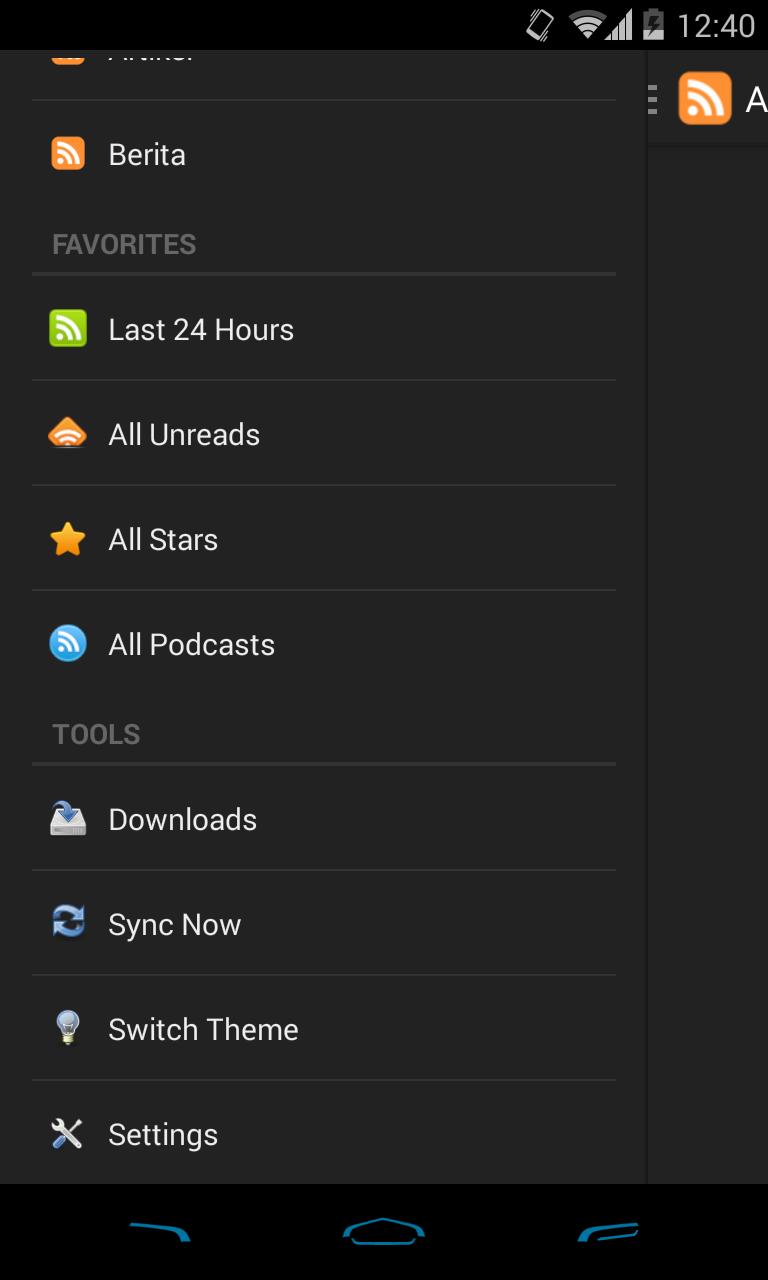
Task: Open All Podcasts list
Action: [x=191, y=645]
